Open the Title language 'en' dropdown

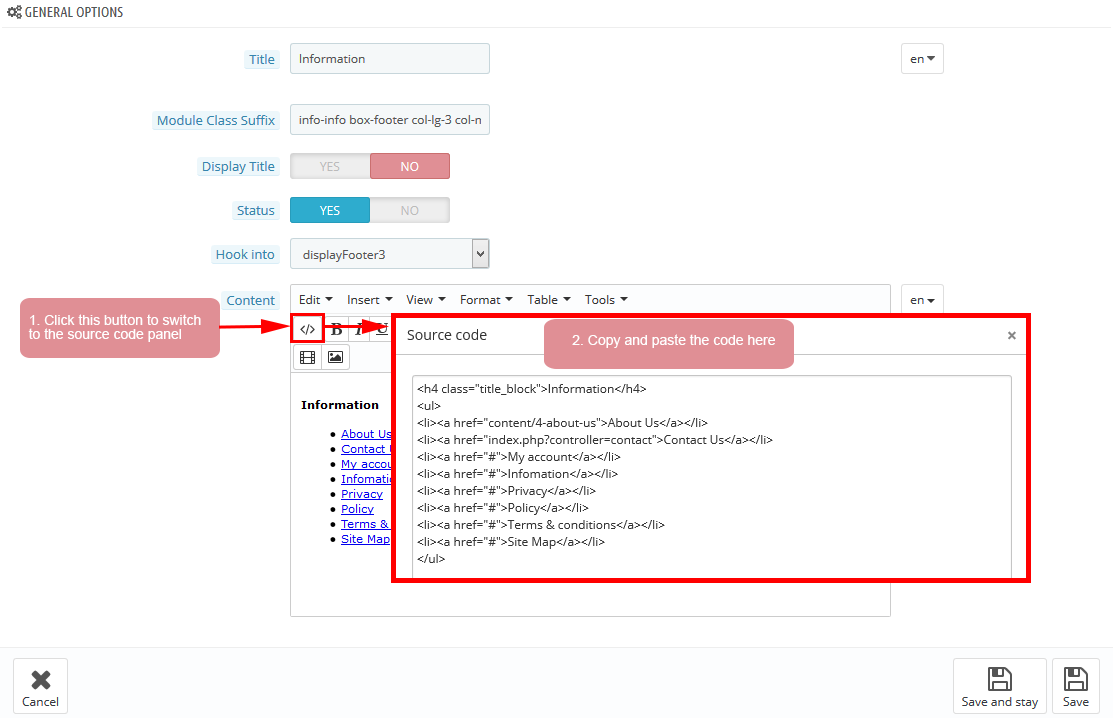922,59
